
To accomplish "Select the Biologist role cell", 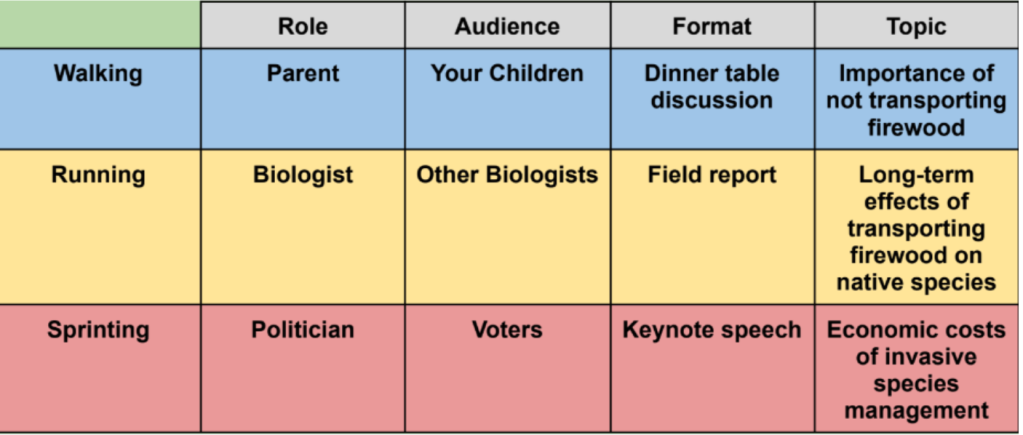I will 302,175.
